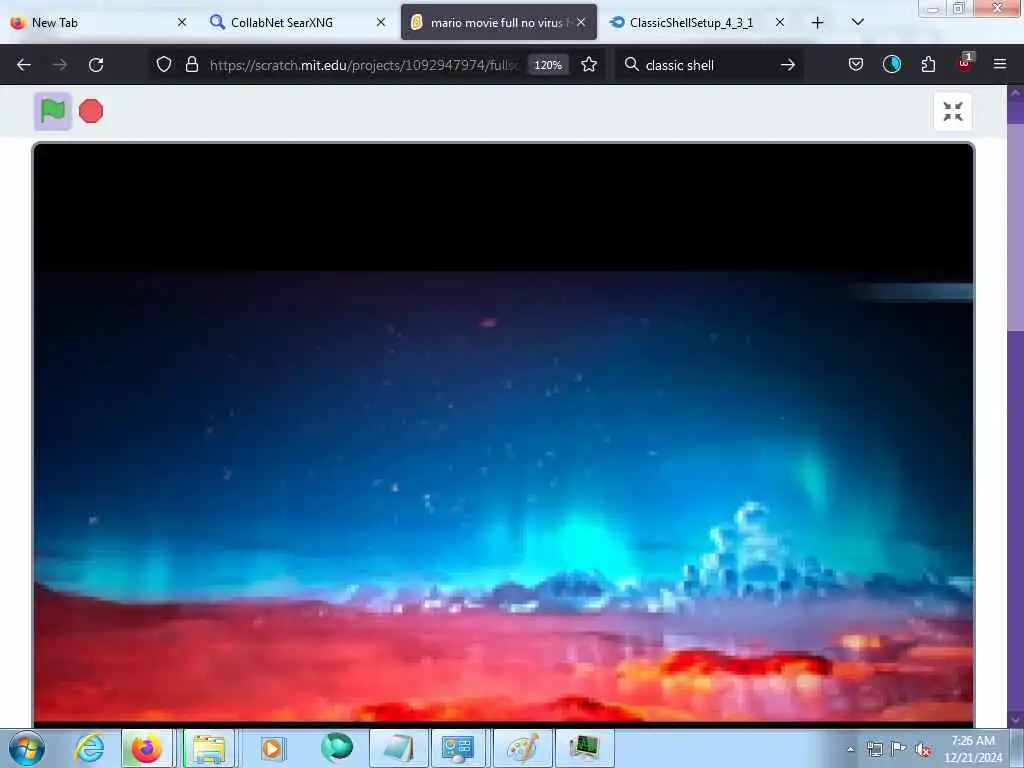Stop the project with the red stop sign
The image size is (1024, 768).
[x=91, y=111]
